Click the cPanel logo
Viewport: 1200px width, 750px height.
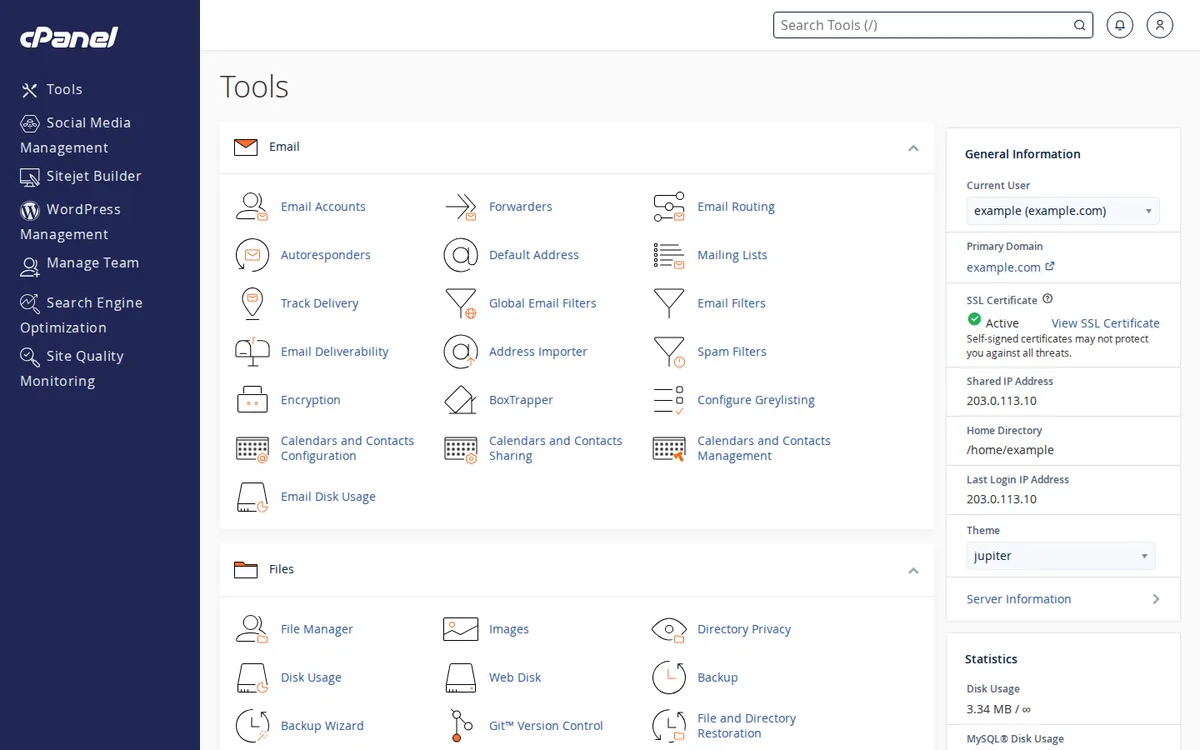(69, 38)
